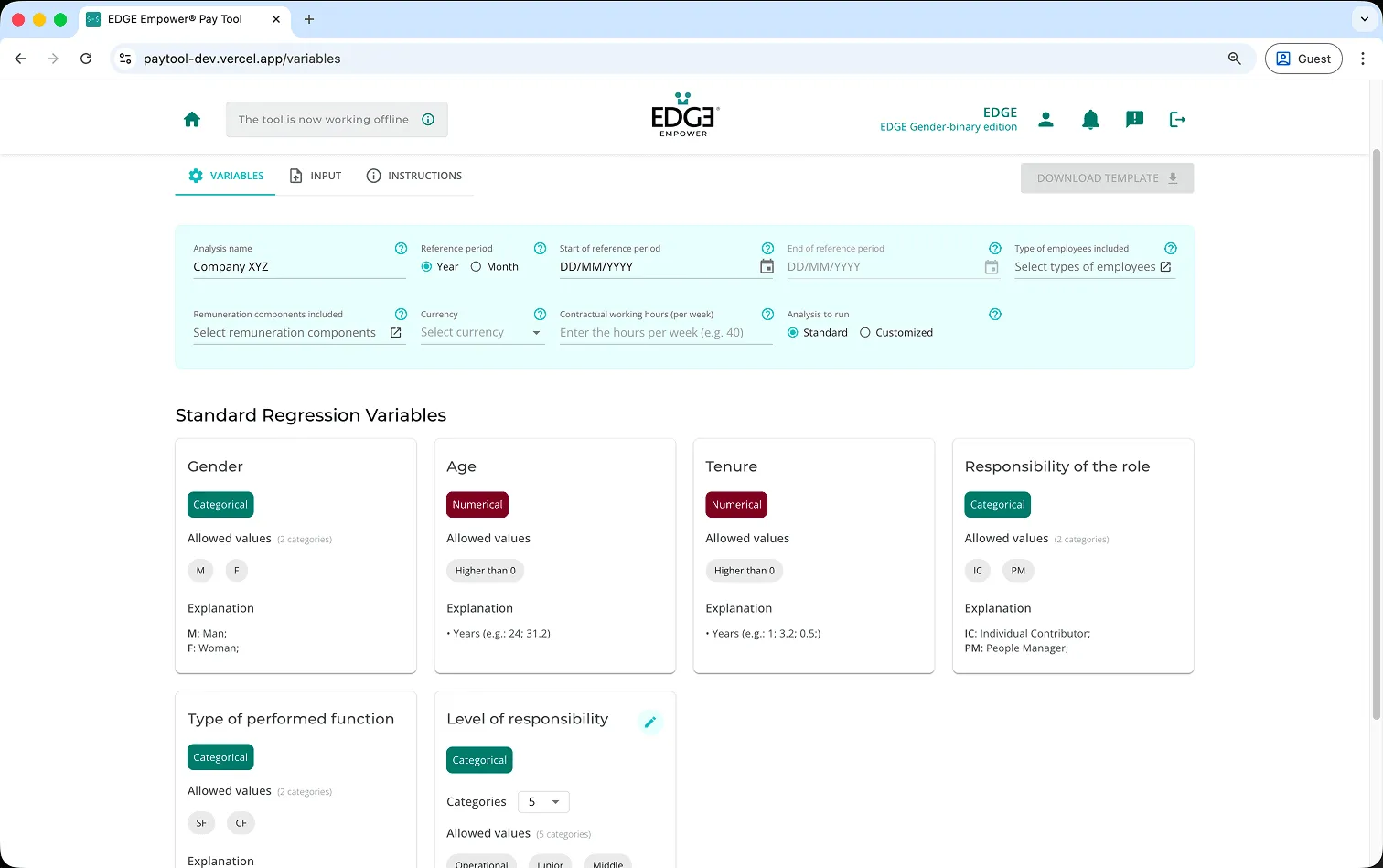Click the Tenure Higher than 0 chip
Image resolution: width=1383 pixels, height=868 pixels.
coord(745,571)
